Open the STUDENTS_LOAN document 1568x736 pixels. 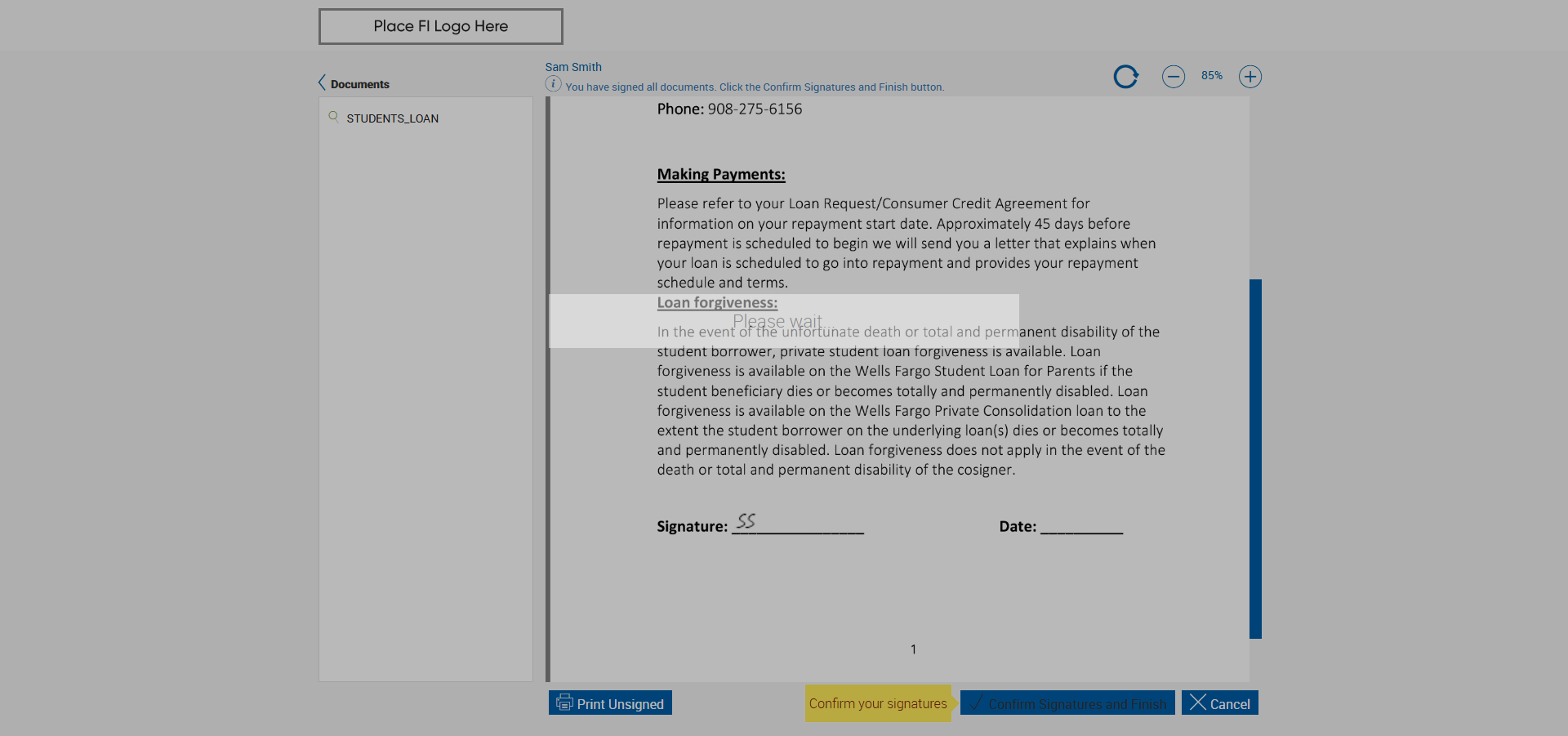point(392,118)
